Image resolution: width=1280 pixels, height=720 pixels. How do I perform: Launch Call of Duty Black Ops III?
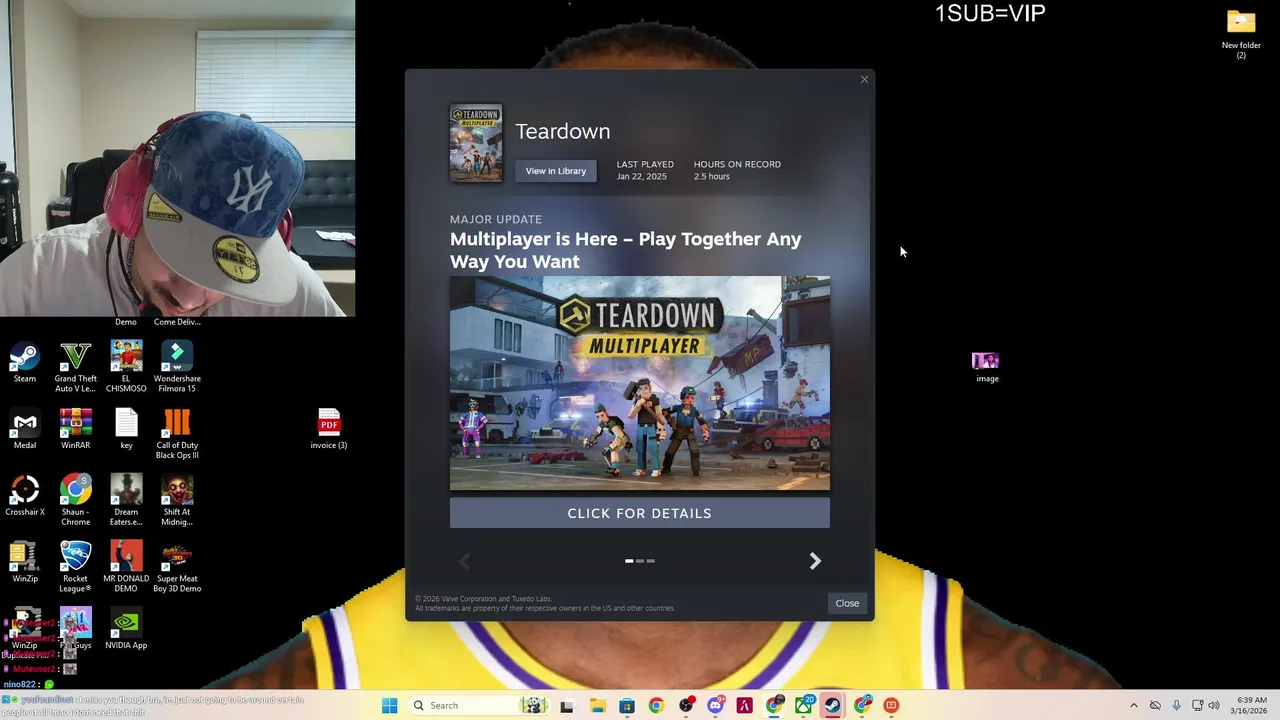[177, 434]
